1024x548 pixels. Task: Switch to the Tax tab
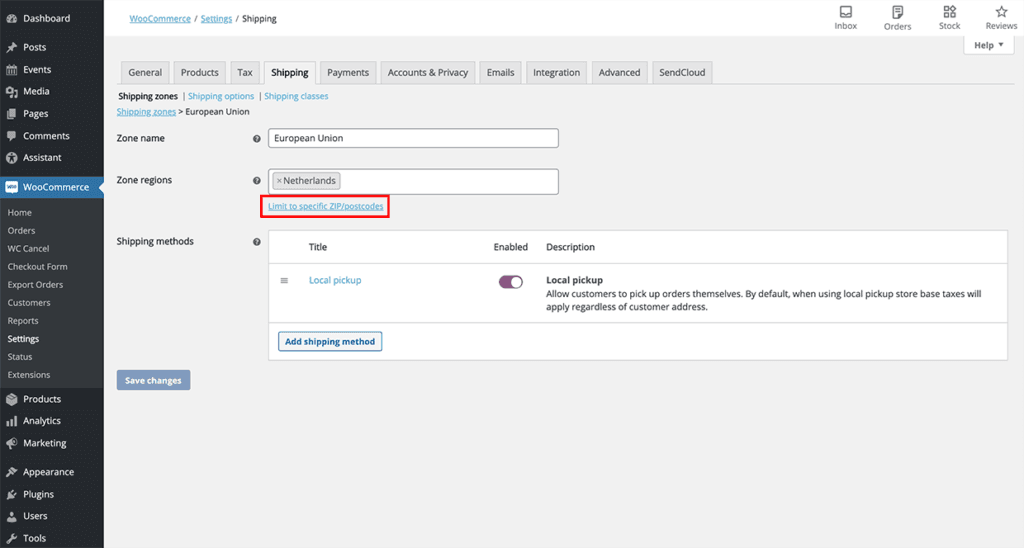pyautogui.click(x=245, y=73)
